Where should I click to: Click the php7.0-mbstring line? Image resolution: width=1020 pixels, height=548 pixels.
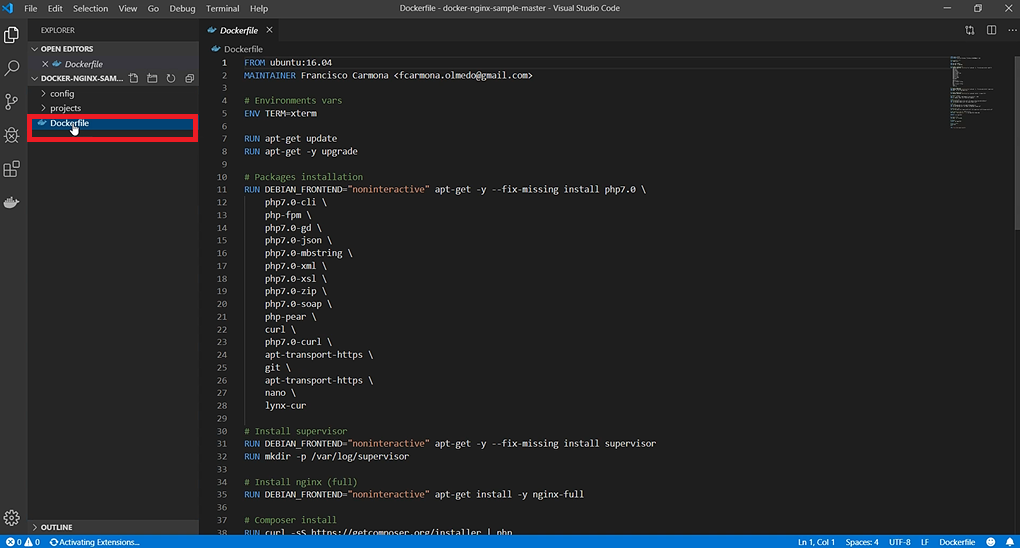(308, 253)
